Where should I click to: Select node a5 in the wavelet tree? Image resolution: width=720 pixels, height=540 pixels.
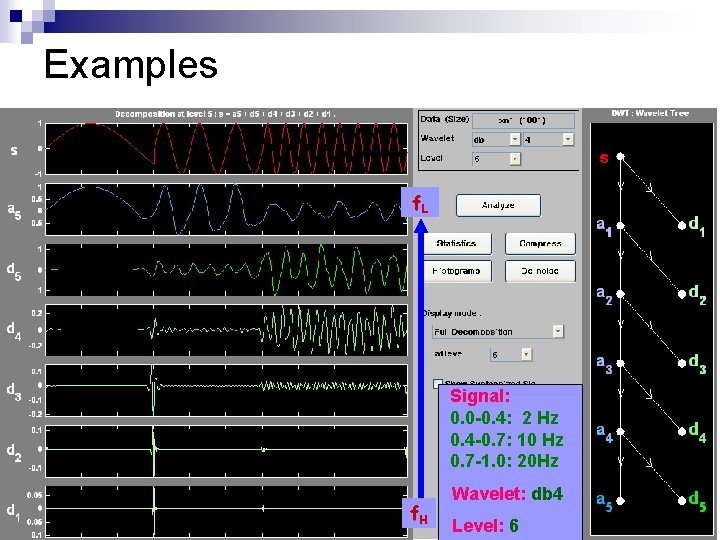point(620,501)
